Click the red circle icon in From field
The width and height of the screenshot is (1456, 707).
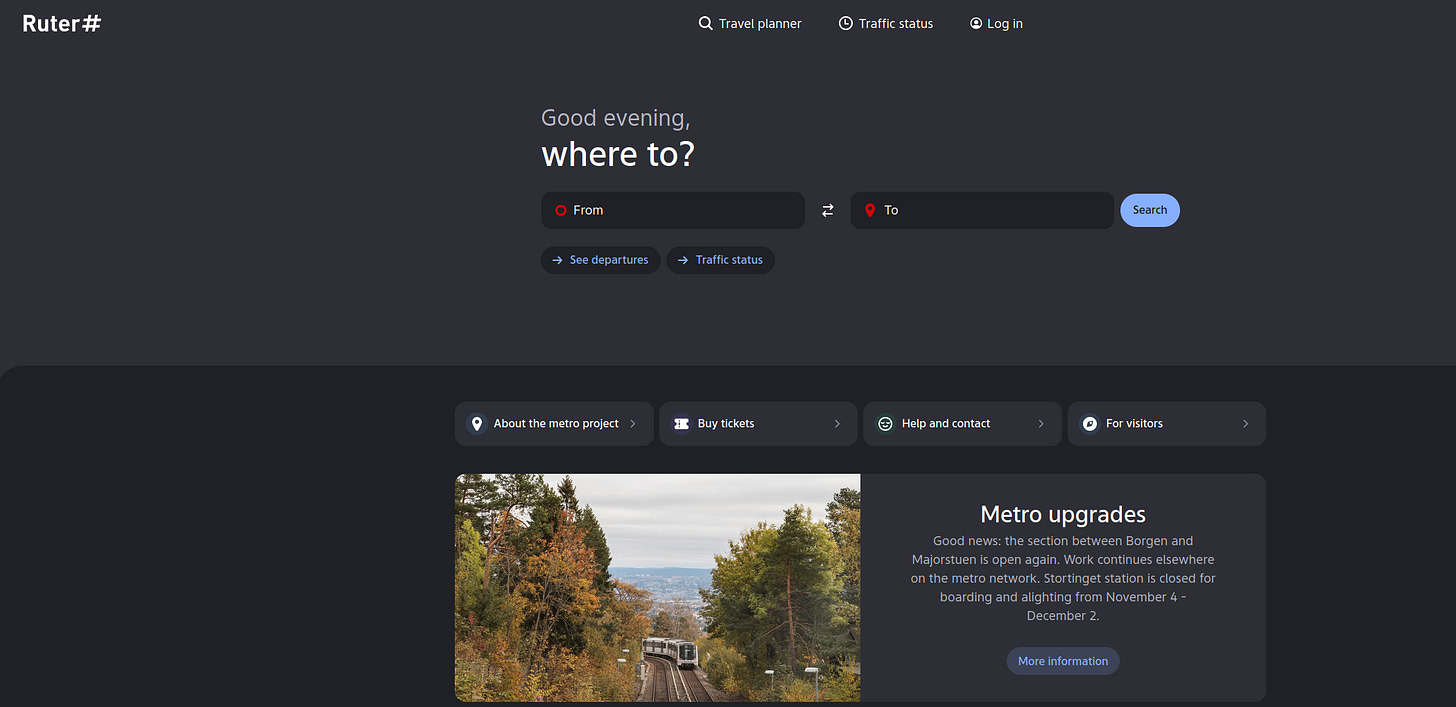pyautogui.click(x=561, y=210)
